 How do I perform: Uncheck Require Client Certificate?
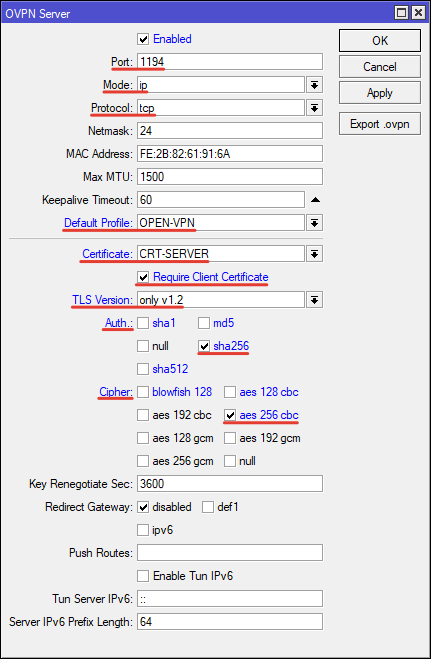pyautogui.click(x=143, y=277)
